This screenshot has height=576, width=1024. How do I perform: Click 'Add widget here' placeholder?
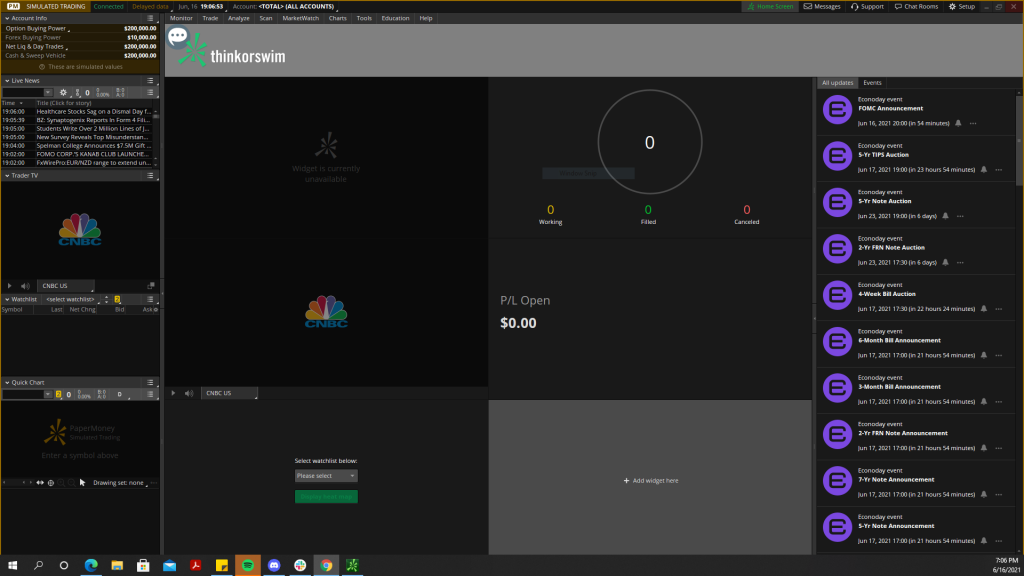pos(650,481)
